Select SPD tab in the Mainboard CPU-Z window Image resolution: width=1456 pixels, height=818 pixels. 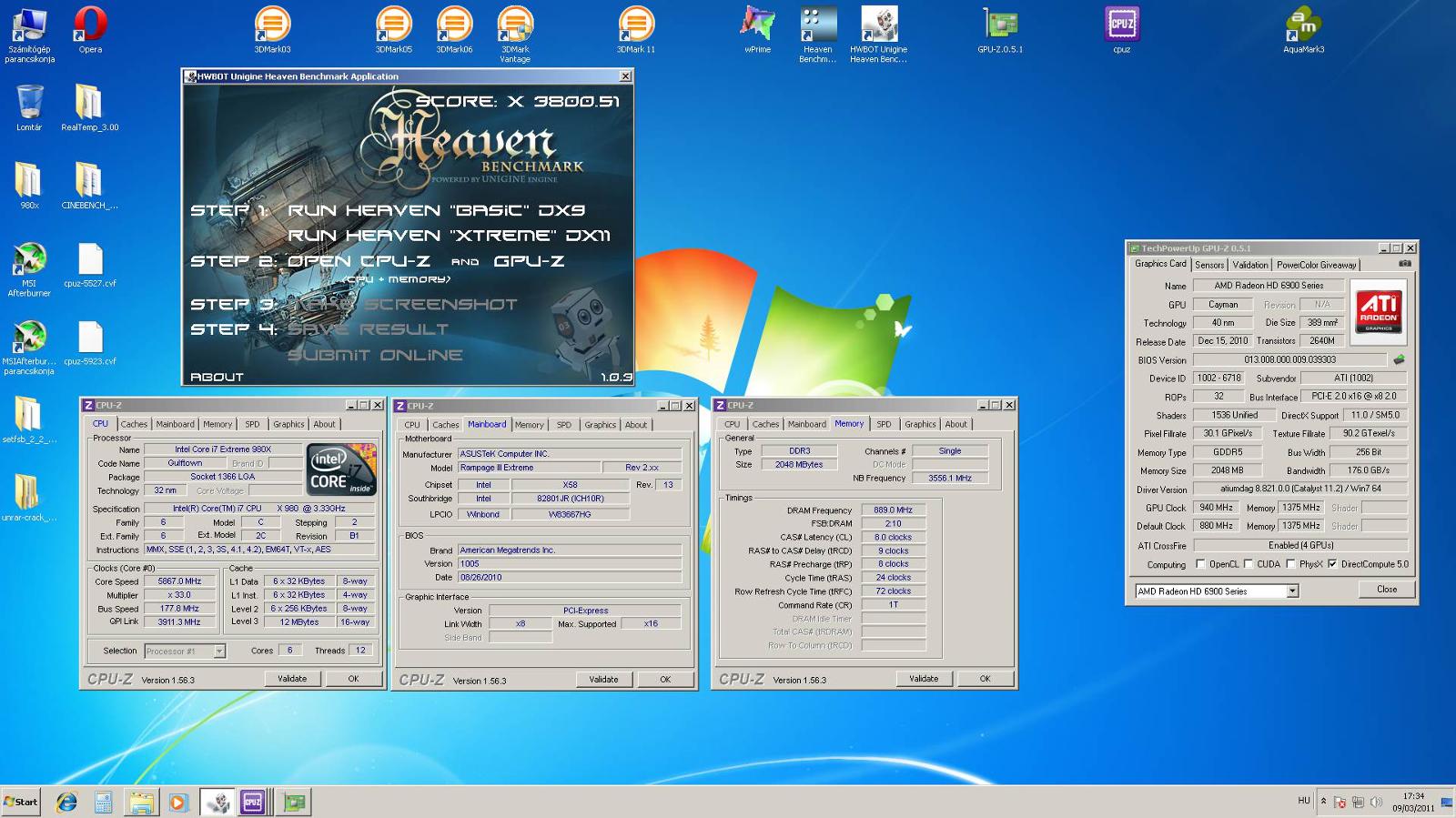tap(564, 425)
